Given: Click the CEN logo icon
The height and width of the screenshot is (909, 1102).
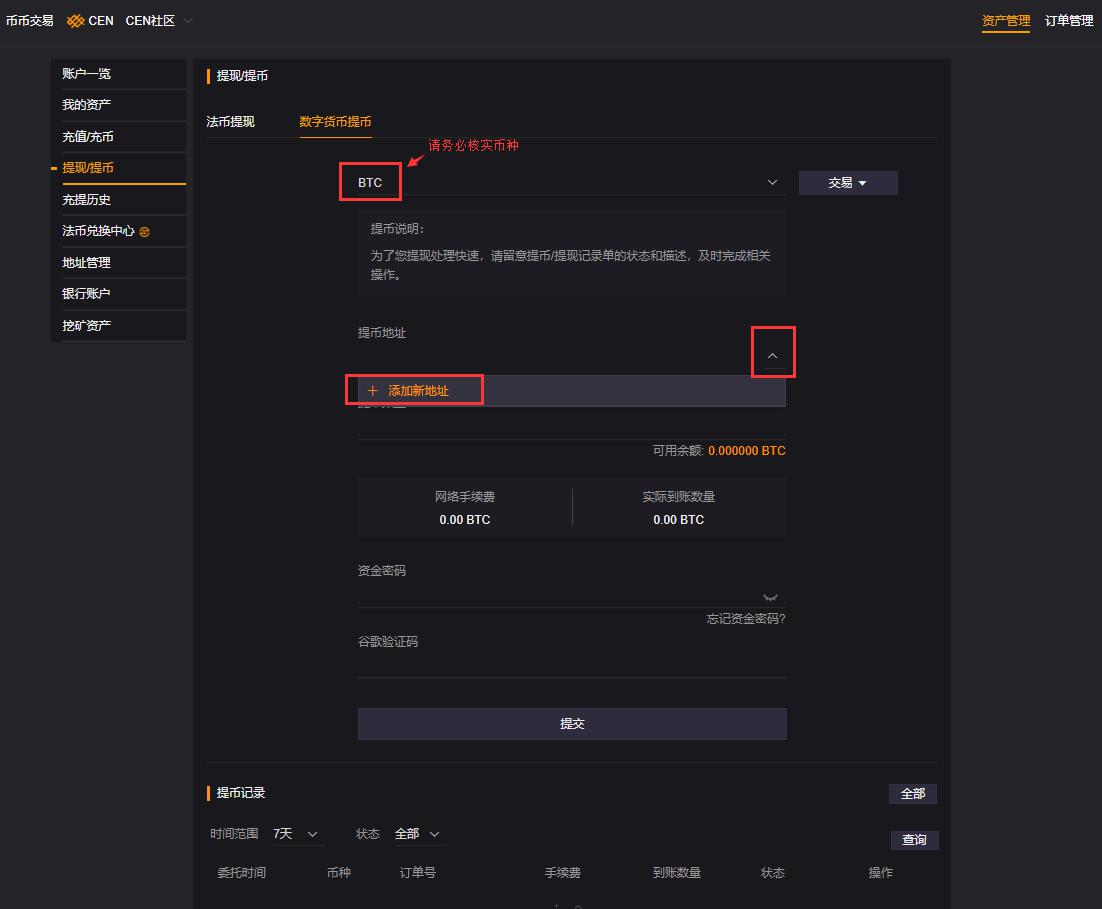Looking at the screenshot, I should point(75,21).
